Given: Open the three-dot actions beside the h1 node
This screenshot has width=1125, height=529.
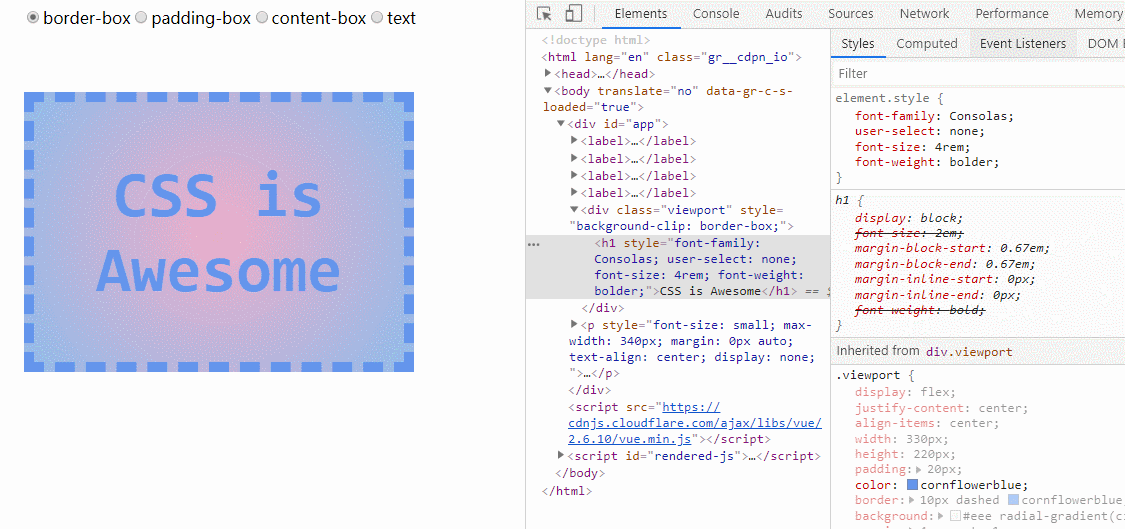Looking at the screenshot, I should [x=533, y=245].
